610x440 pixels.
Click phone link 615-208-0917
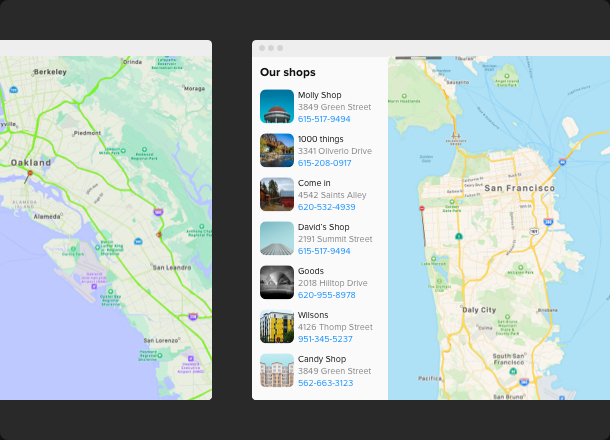pos(325,163)
